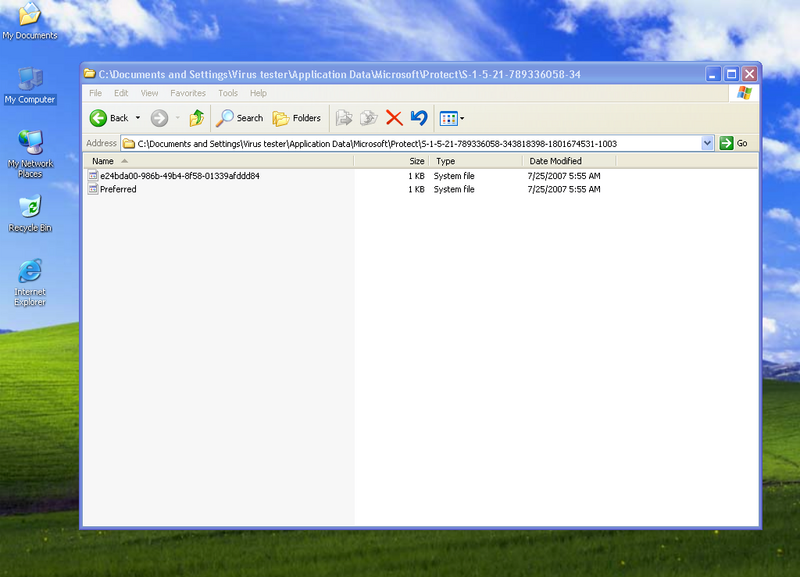Viewport: 800px width, 577px height.
Task: Click the red Delete icon
Action: [x=394, y=118]
